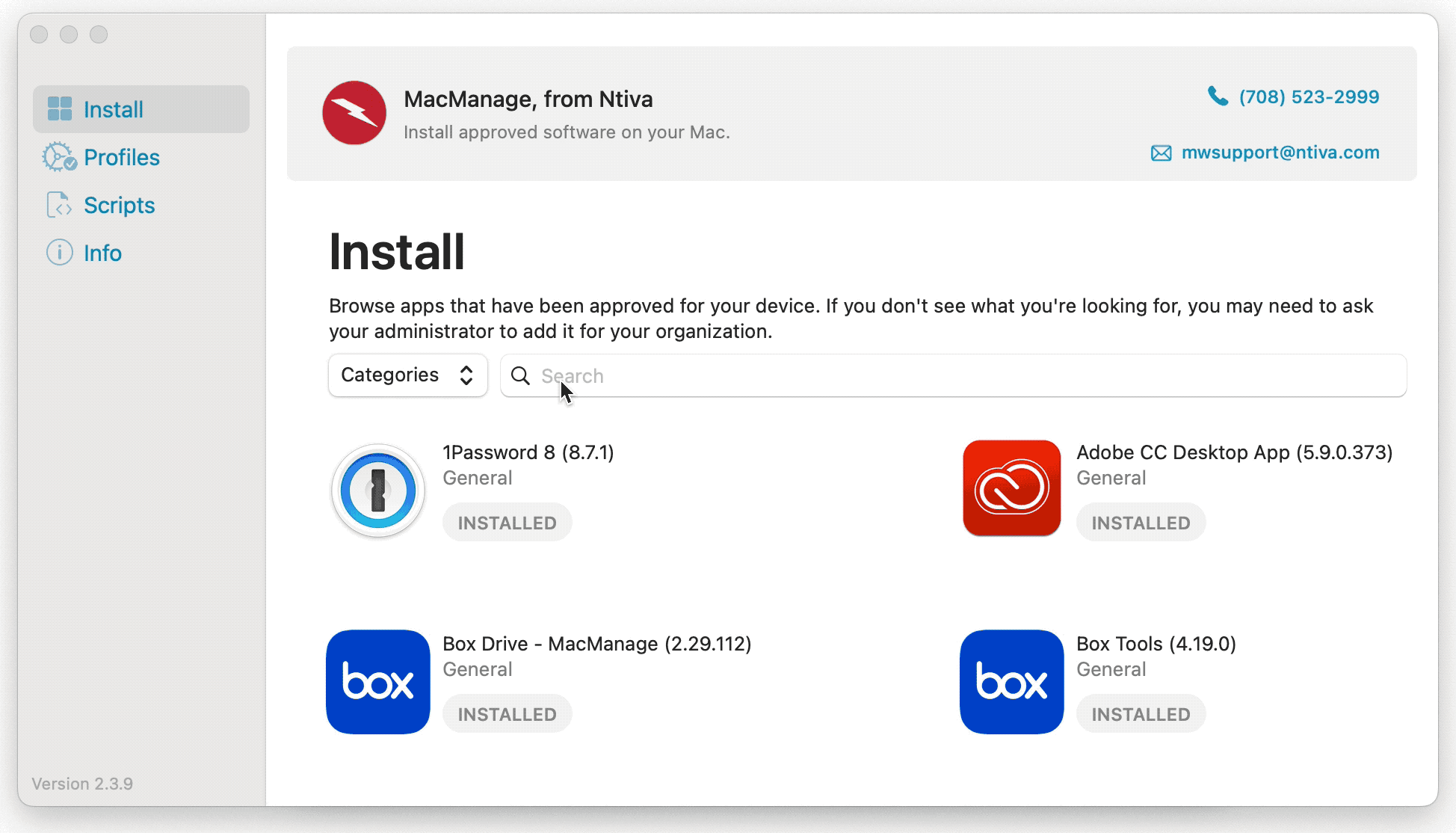Select the 1Password 8 (8.7.1) title
The height and width of the screenshot is (833, 1456).
point(528,452)
